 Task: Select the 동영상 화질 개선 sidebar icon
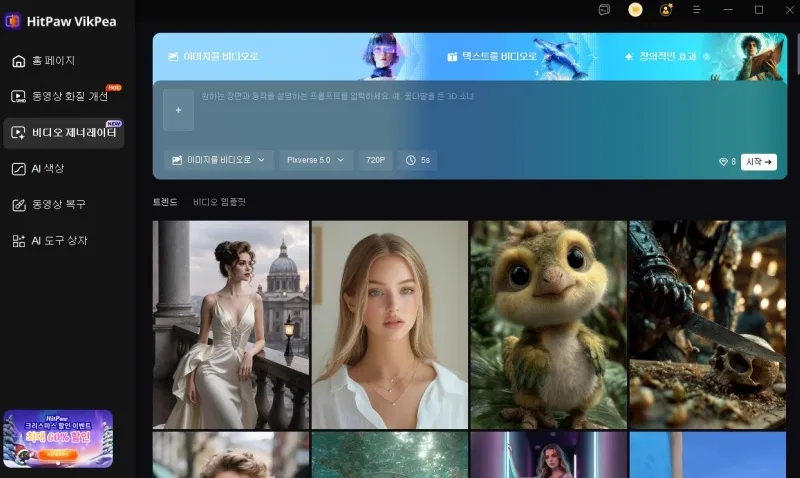tap(18, 96)
